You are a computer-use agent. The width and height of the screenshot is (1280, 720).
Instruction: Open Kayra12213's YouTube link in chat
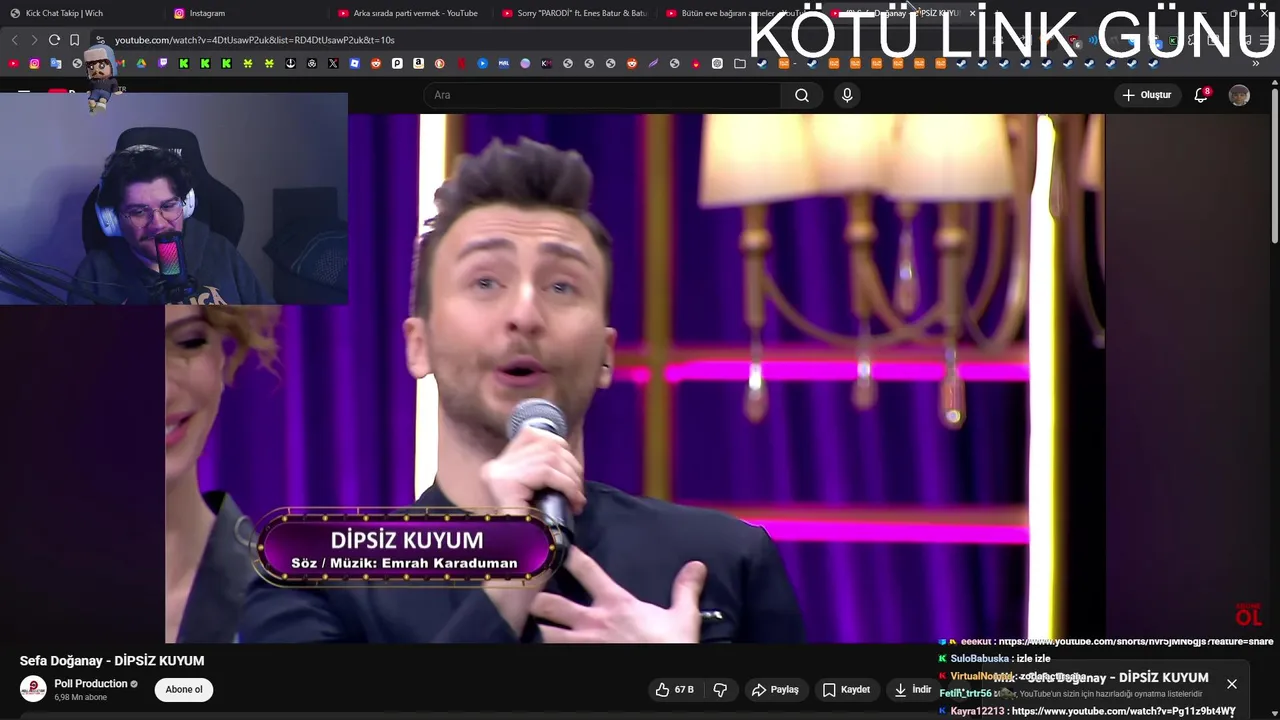click(1124, 711)
